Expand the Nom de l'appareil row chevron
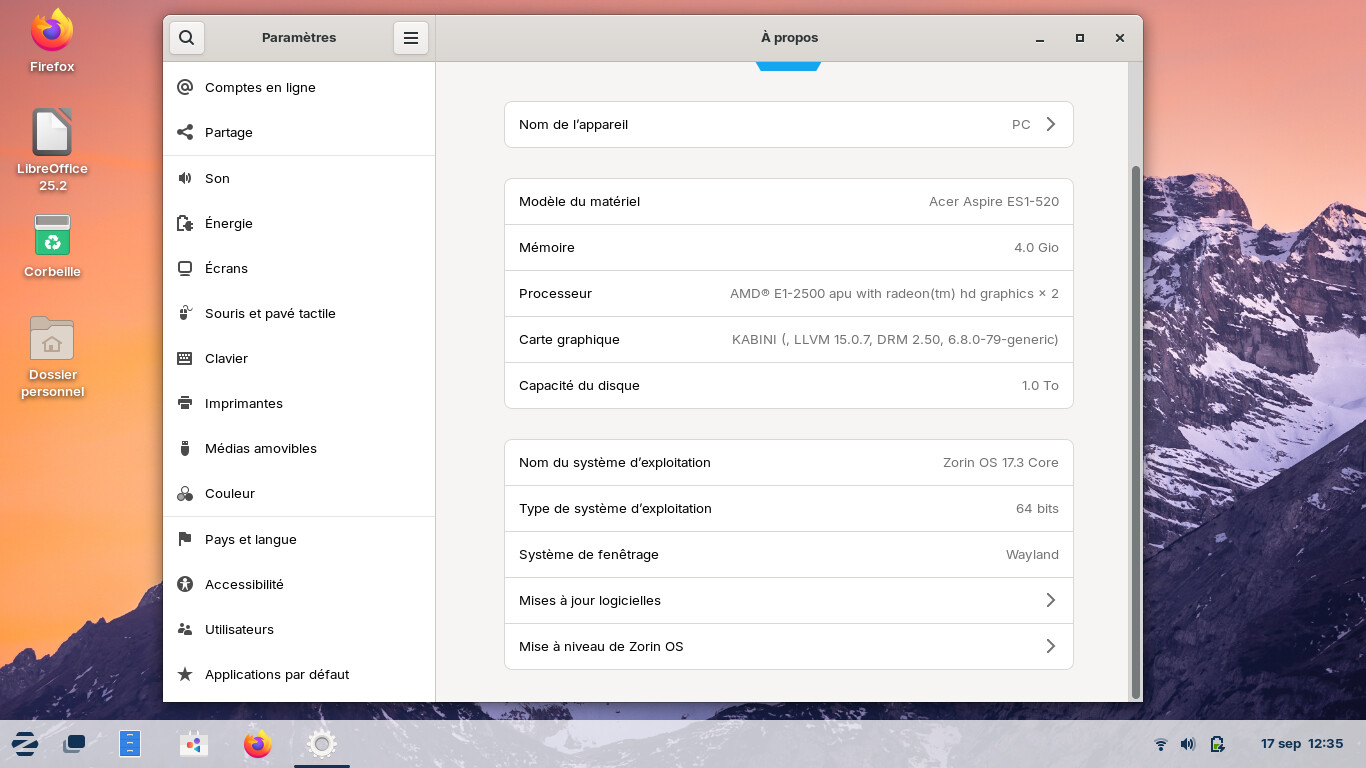The height and width of the screenshot is (768, 1366). (1050, 125)
